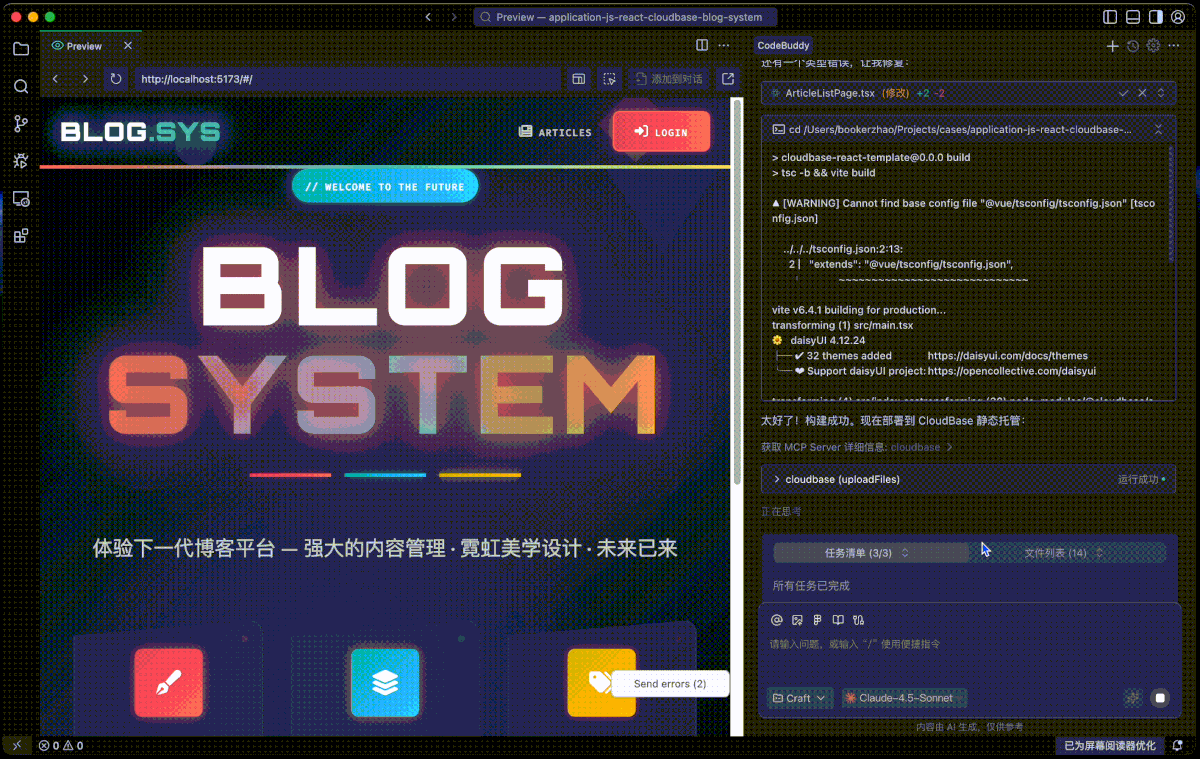Start a new CodeBuddy chat with plus icon
1200x759 pixels.
pos(1112,46)
